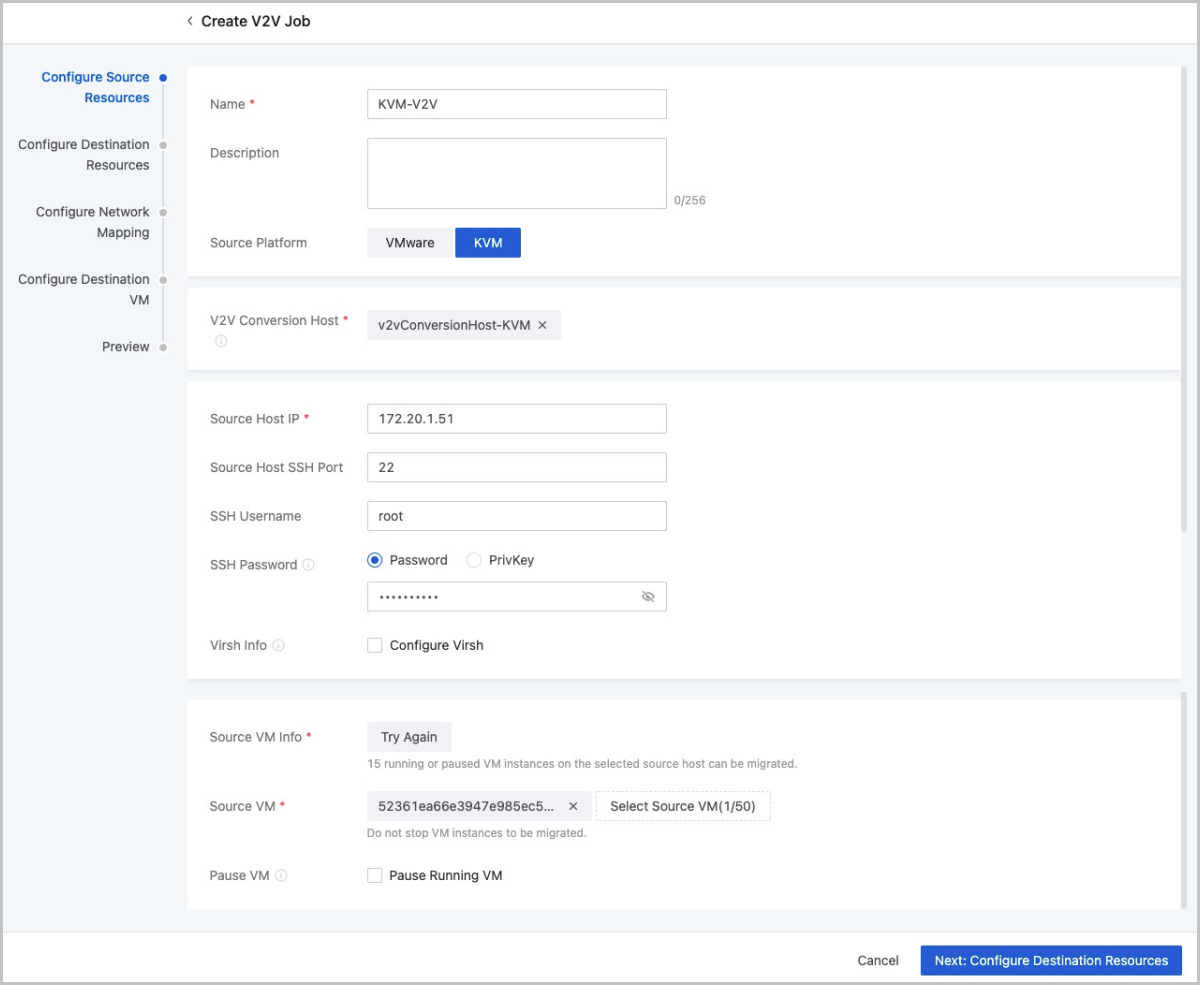Click the V2V Conversion Host info icon
1200x985 pixels.
(220, 341)
